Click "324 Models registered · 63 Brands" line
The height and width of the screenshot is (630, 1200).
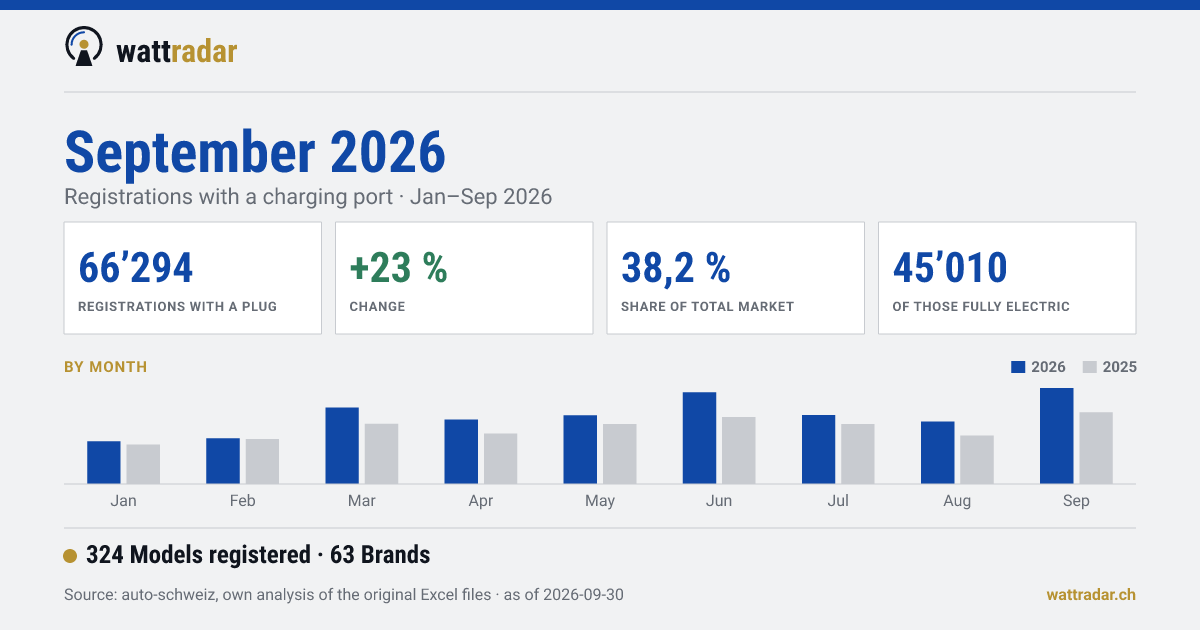click(258, 555)
